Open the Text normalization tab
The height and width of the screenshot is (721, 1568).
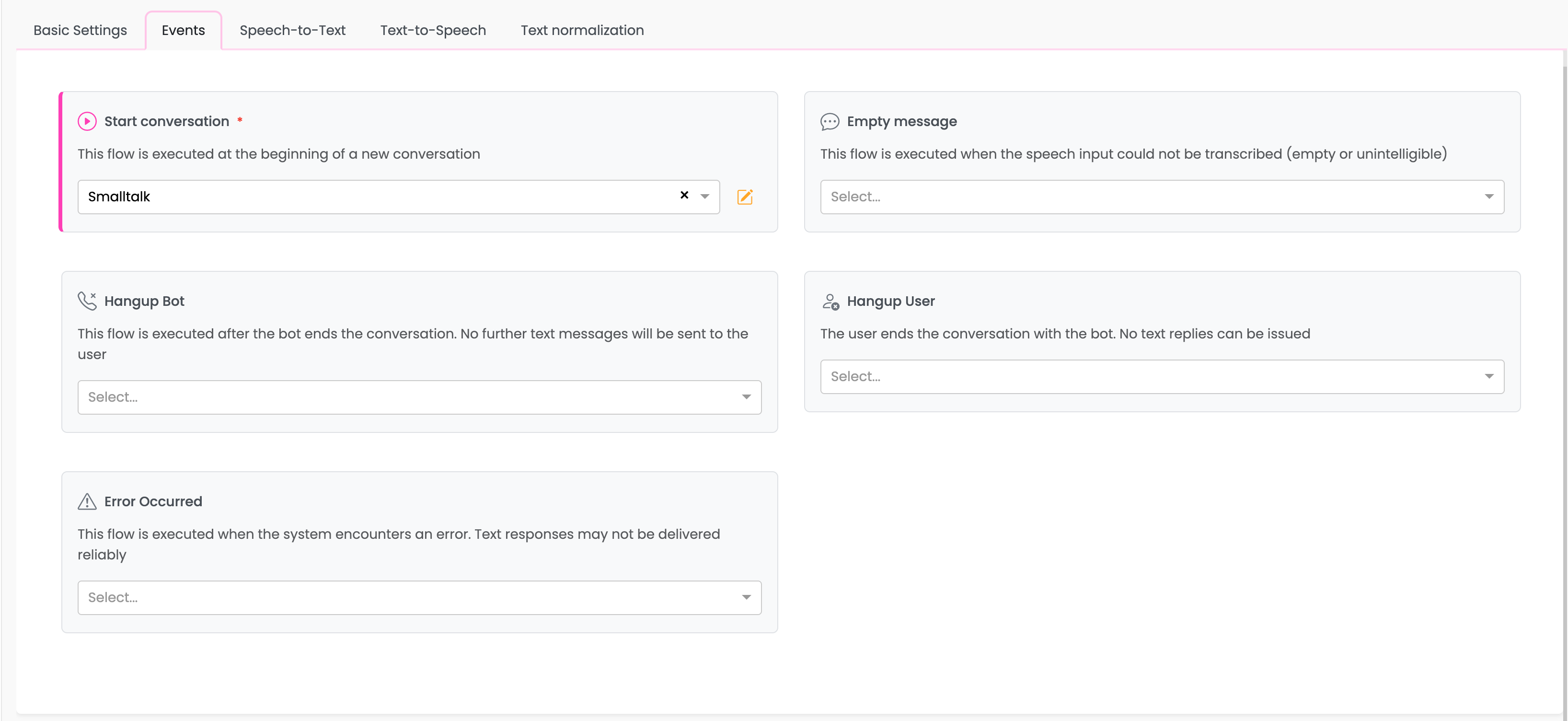tap(582, 31)
